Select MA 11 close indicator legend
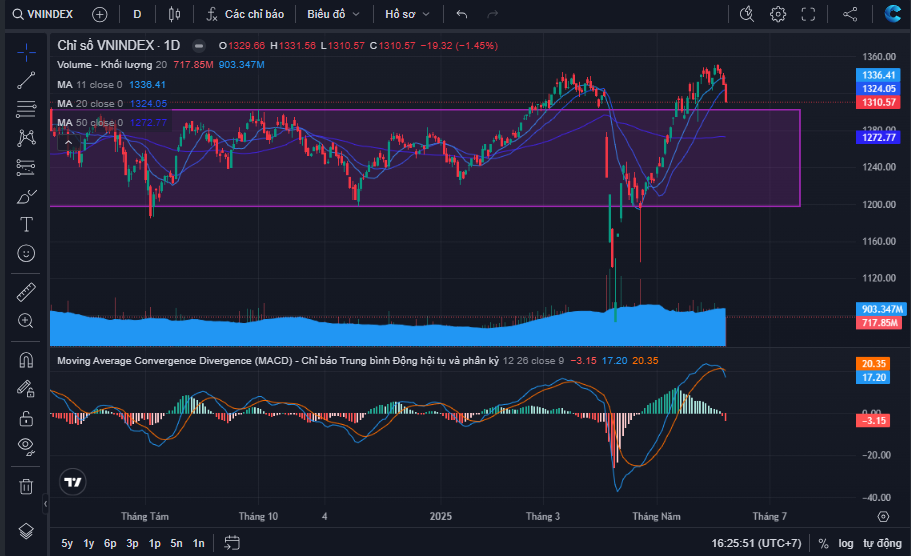The width and height of the screenshot is (911, 556). pyautogui.click(x=89, y=84)
